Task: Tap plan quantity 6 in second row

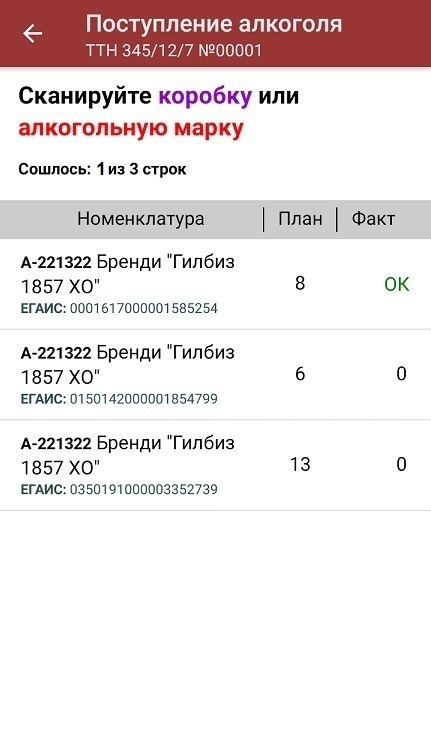Action: tap(300, 374)
